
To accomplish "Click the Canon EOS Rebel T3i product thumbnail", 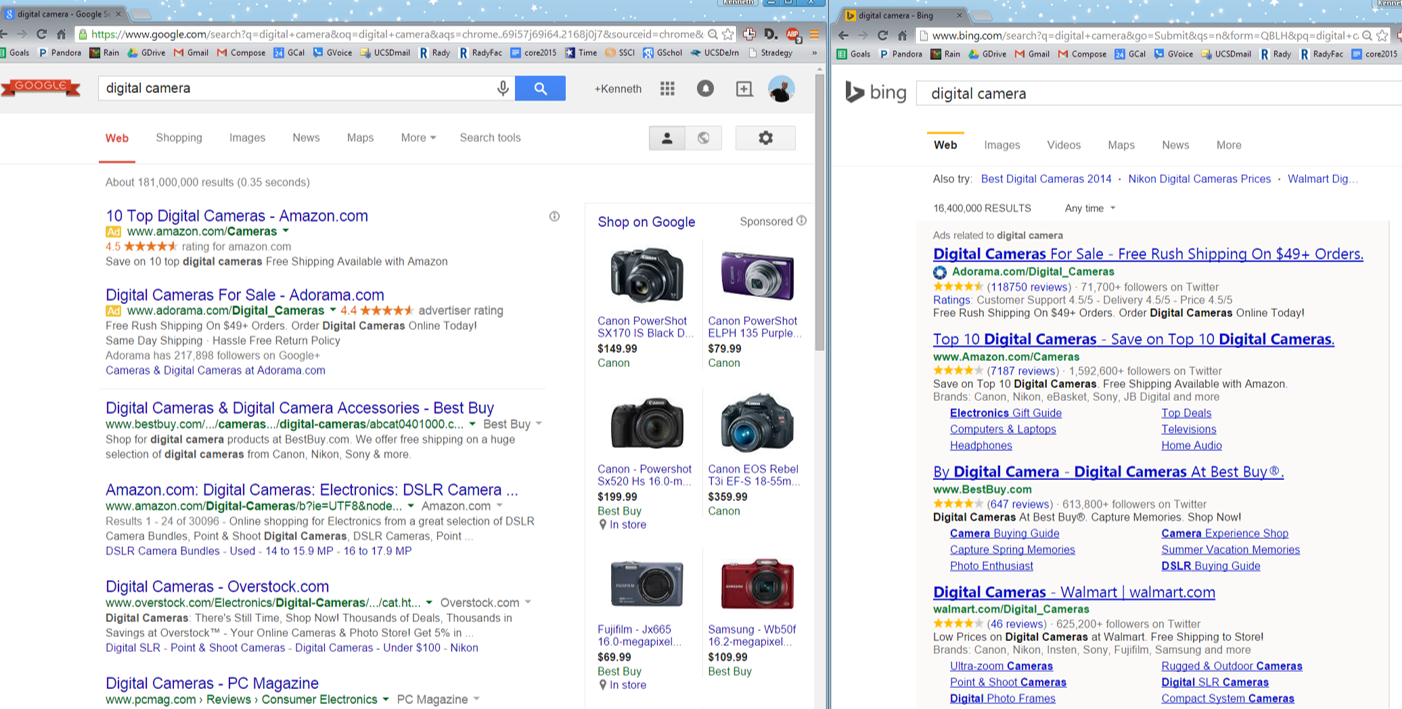I will coord(756,423).
